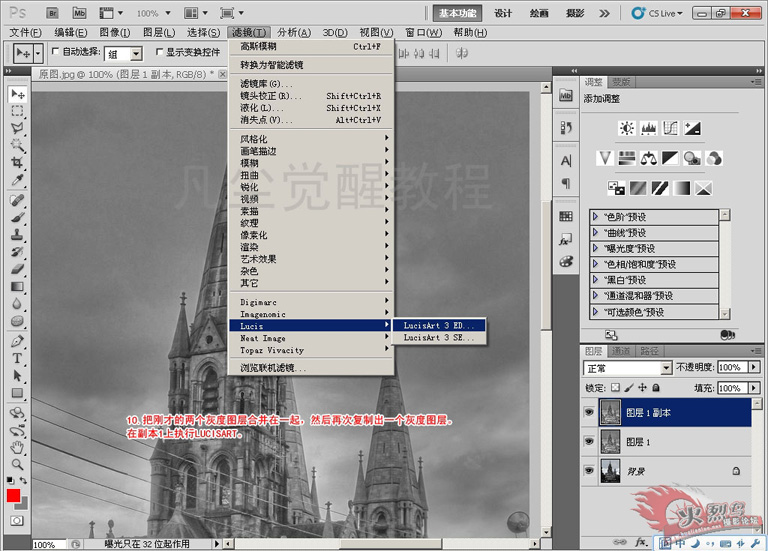Show more workspaces chevron
This screenshot has width=768, height=551.
tap(604, 13)
